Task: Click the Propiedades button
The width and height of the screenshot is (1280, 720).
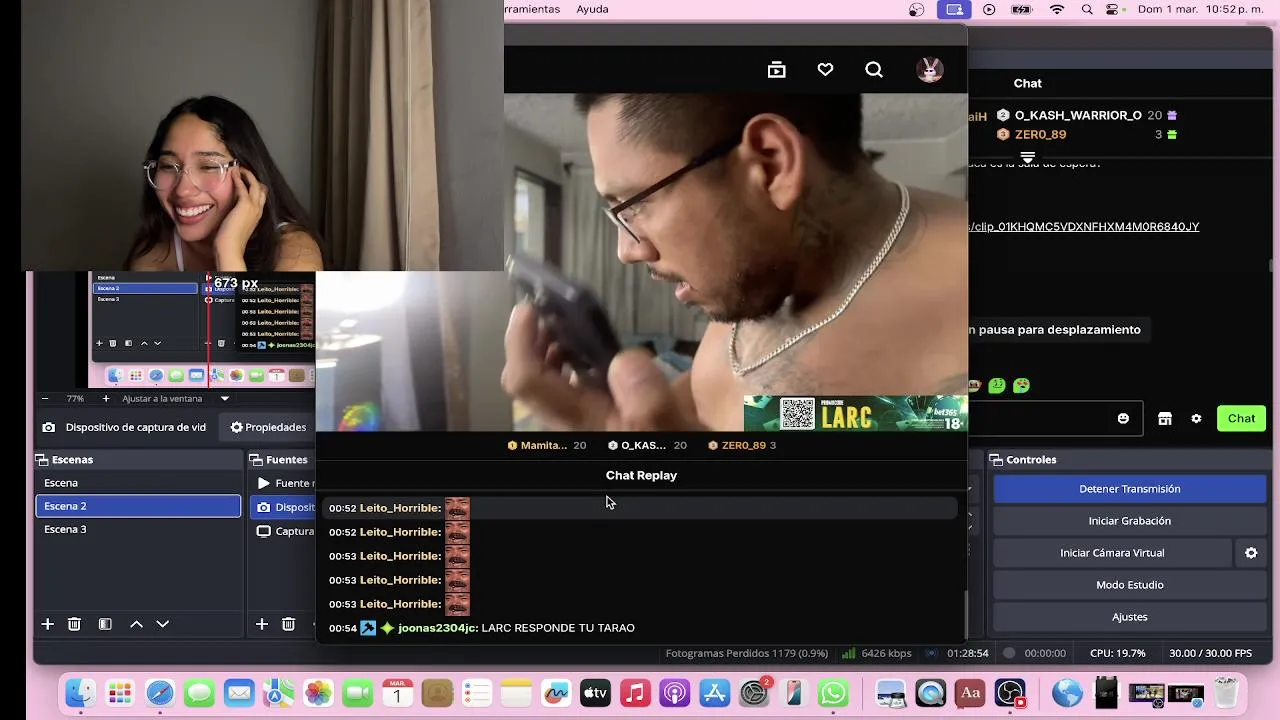Action: 268,427
